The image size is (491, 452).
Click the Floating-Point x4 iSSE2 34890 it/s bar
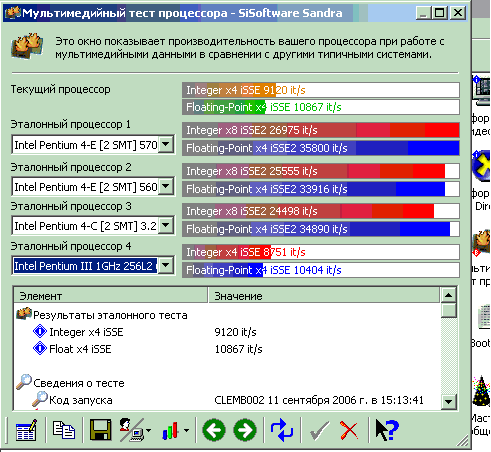pyautogui.click(x=321, y=229)
